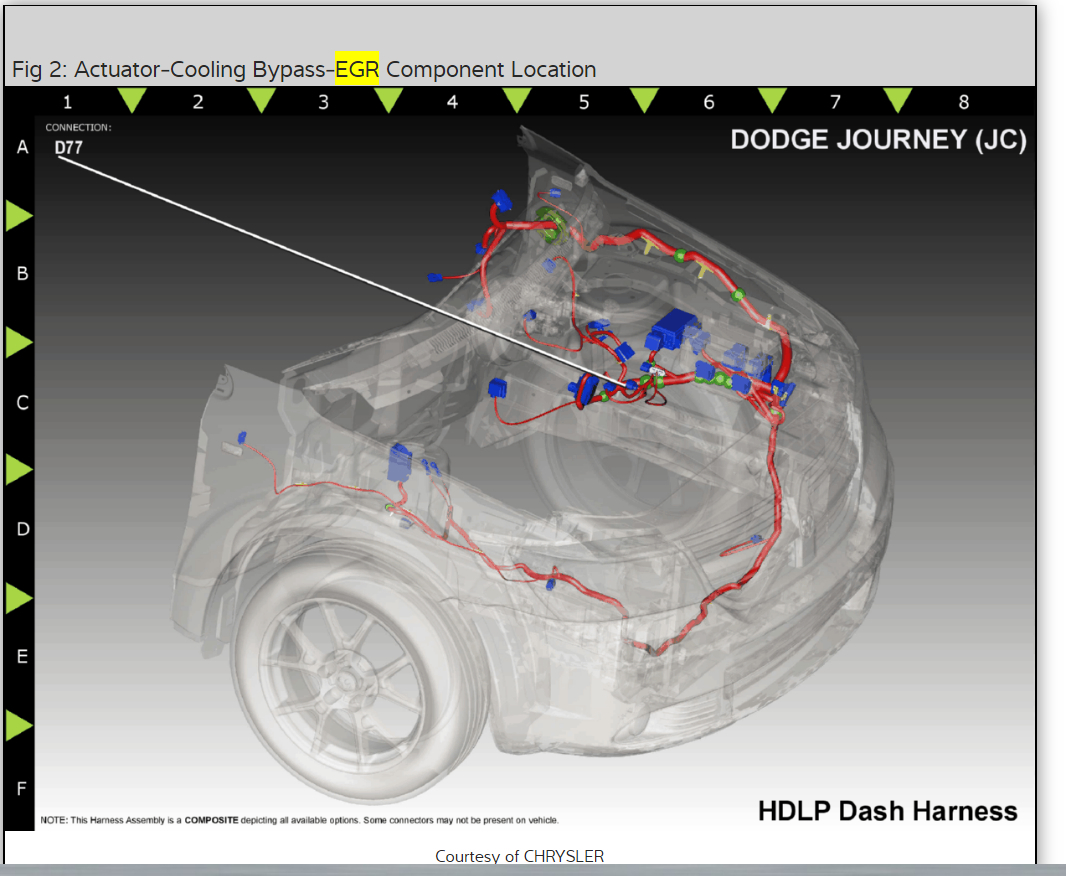Click green triangle marker between rows C and D
This screenshot has width=1066, height=876.
point(18,469)
